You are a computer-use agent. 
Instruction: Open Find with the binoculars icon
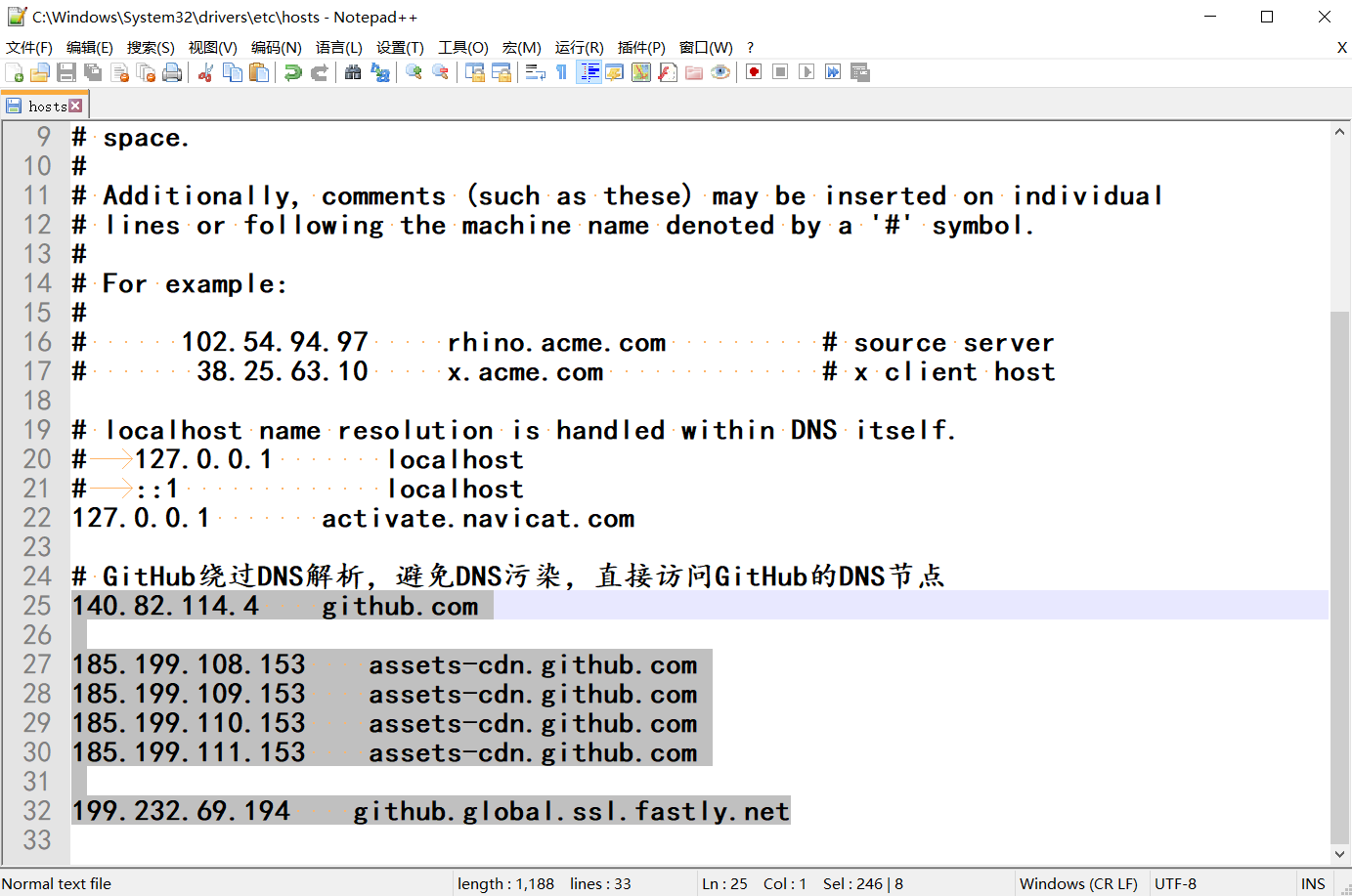pyautogui.click(x=353, y=72)
